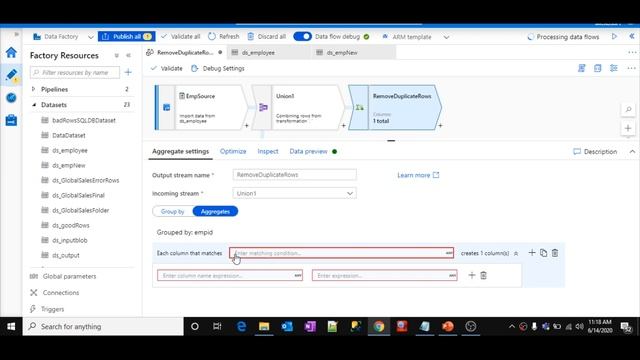Open File Explorer from the taskbar
Screen dimensions: 640x360
264,326
